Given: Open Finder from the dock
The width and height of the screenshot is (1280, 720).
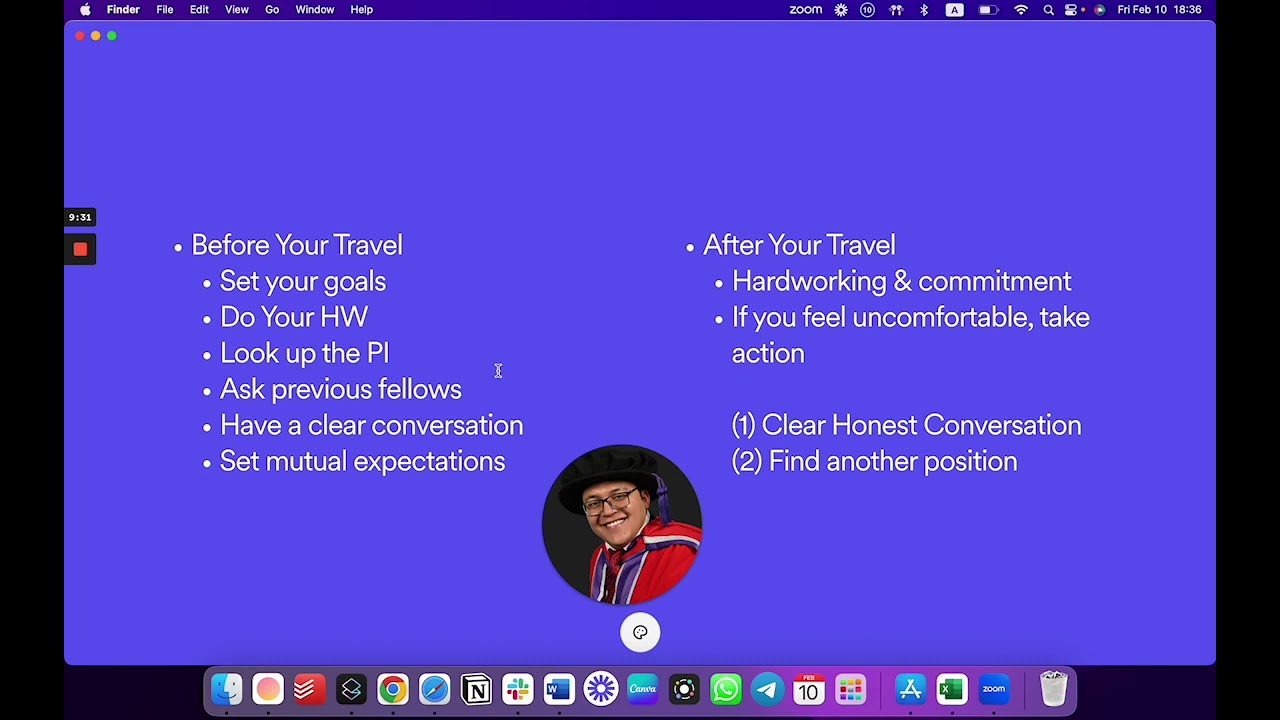Looking at the screenshot, I should pos(226,689).
